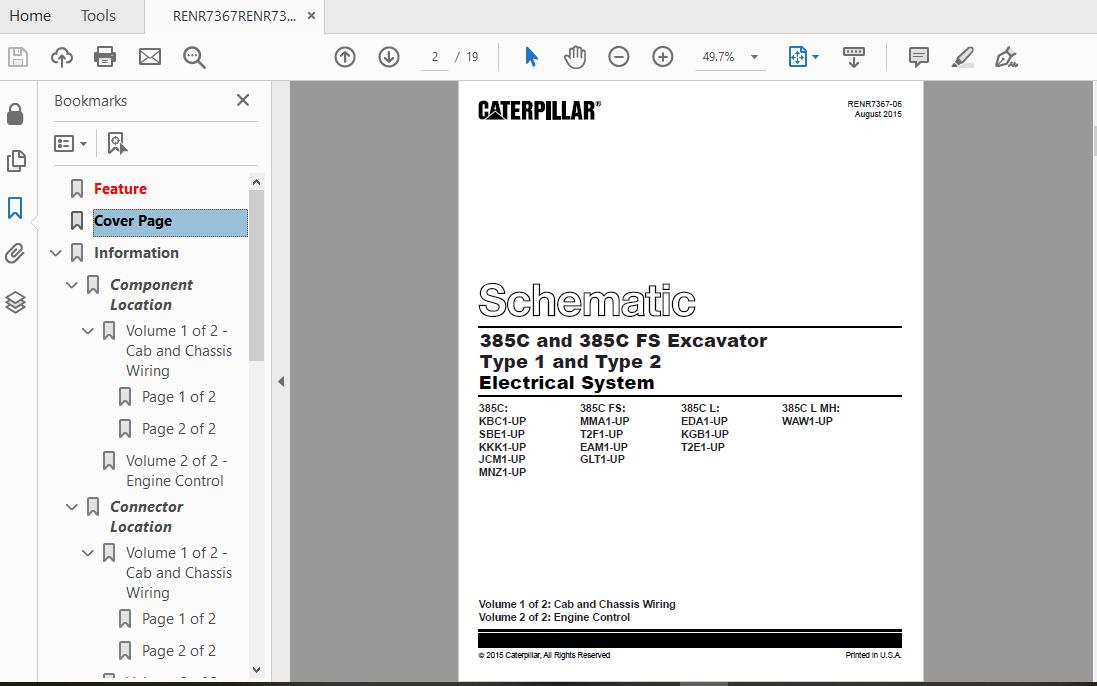Open the Find text search tool
This screenshot has height=686, width=1097.
pos(194,57)
